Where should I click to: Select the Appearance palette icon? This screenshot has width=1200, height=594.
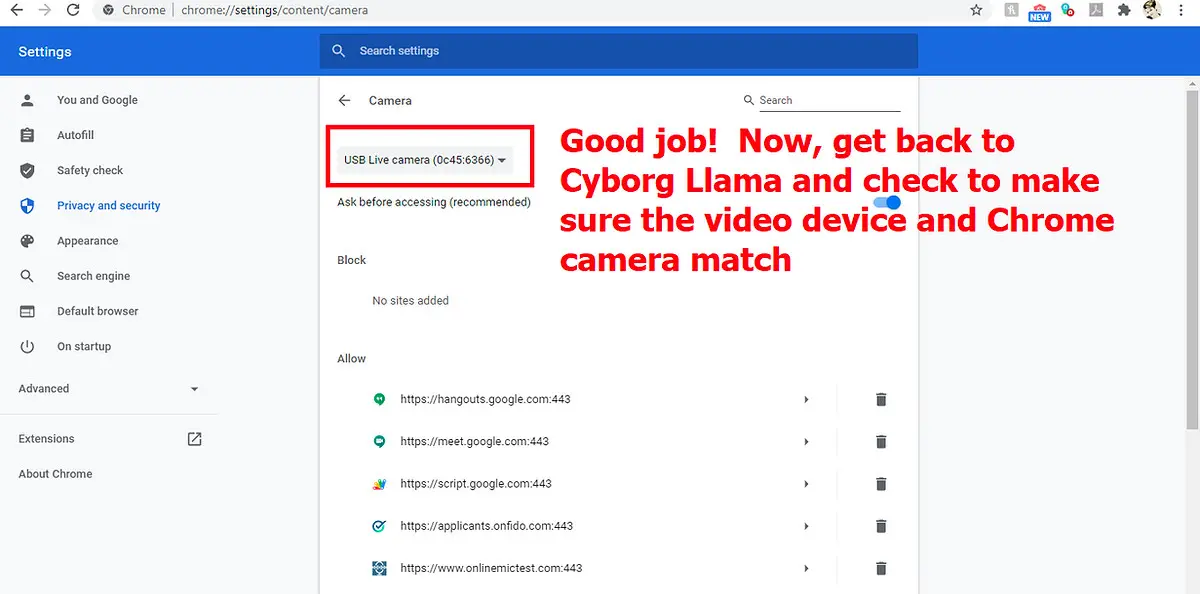27,240
